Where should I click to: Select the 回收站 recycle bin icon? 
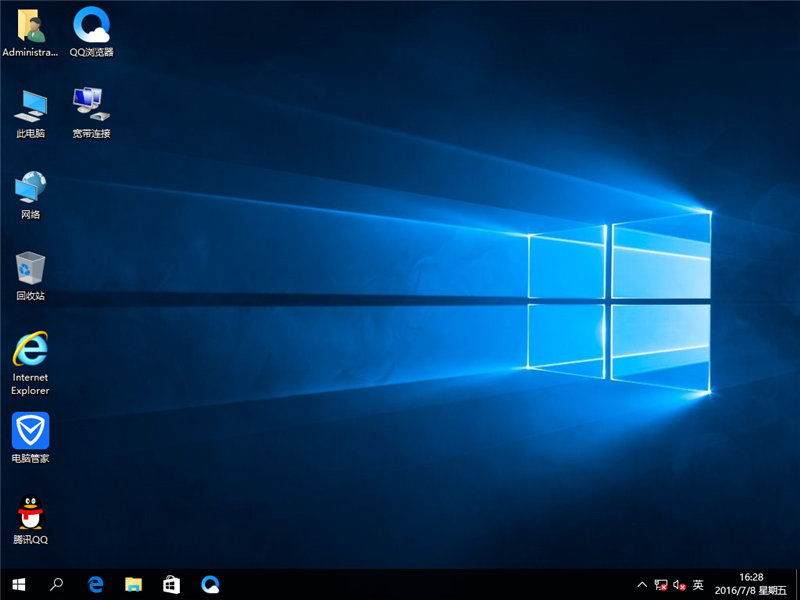coord(31,276)
